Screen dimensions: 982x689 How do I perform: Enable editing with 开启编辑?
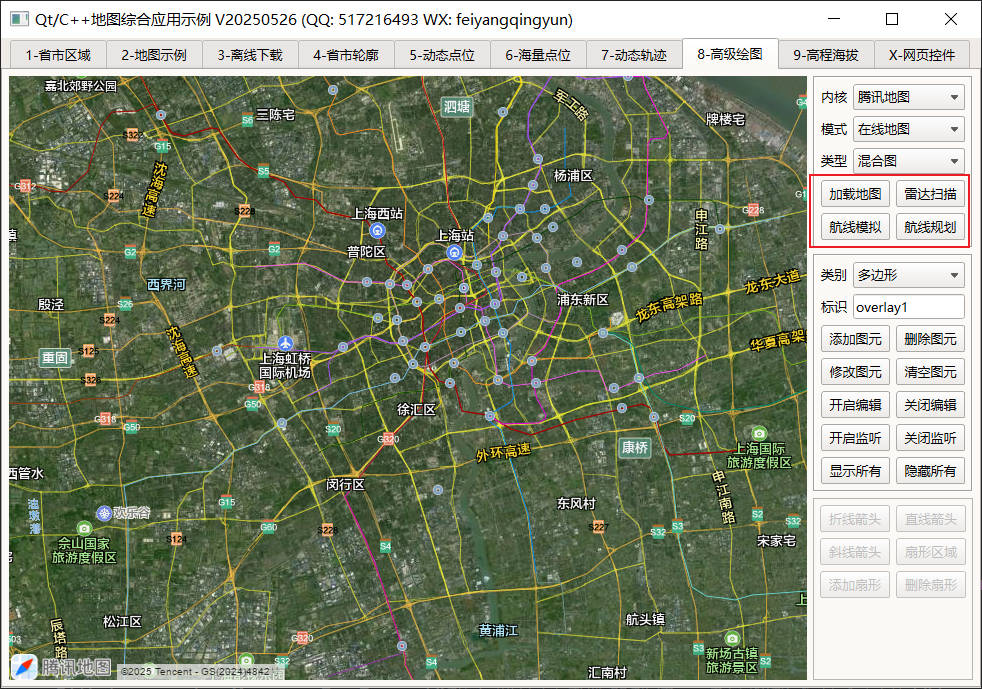(x=855, y=405)
